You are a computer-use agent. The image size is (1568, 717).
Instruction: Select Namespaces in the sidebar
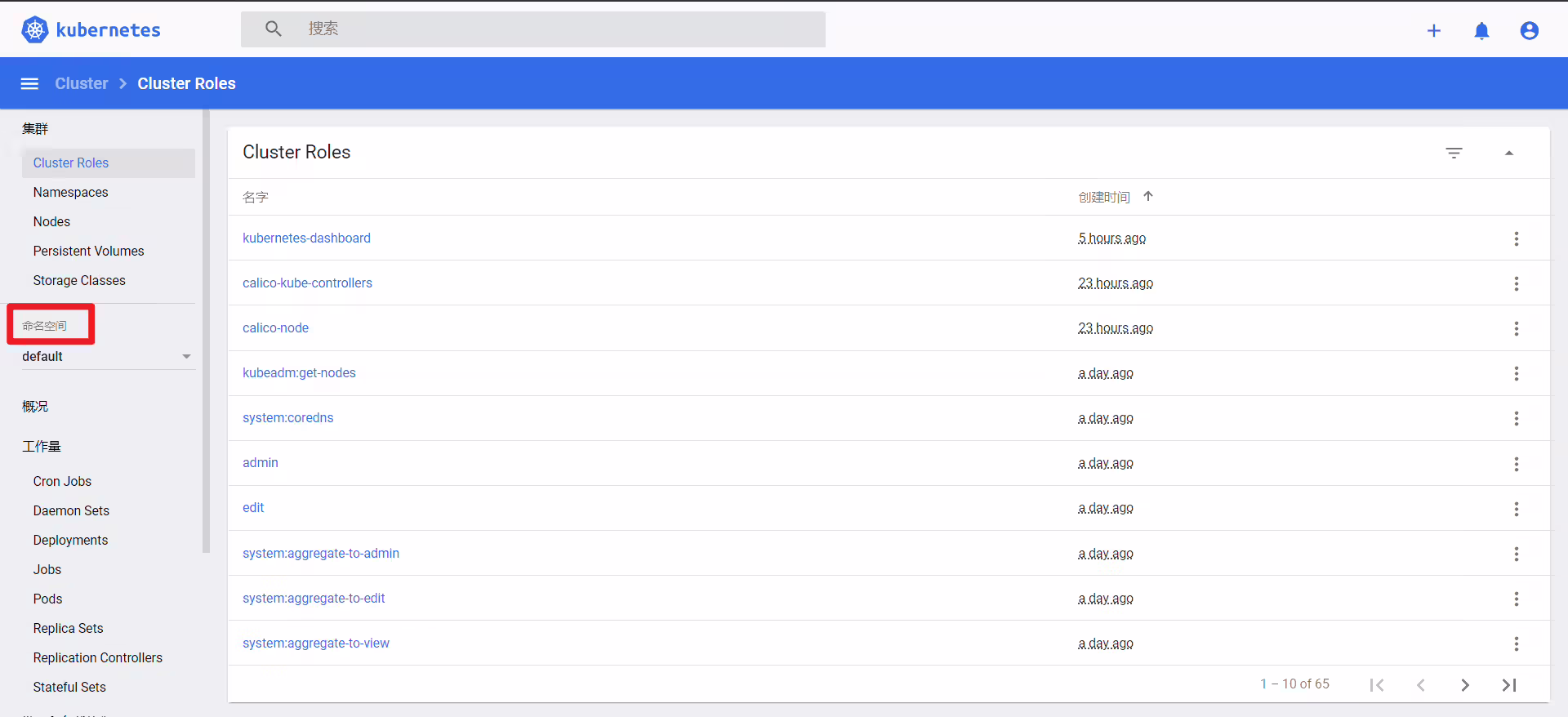click(71, 192)
